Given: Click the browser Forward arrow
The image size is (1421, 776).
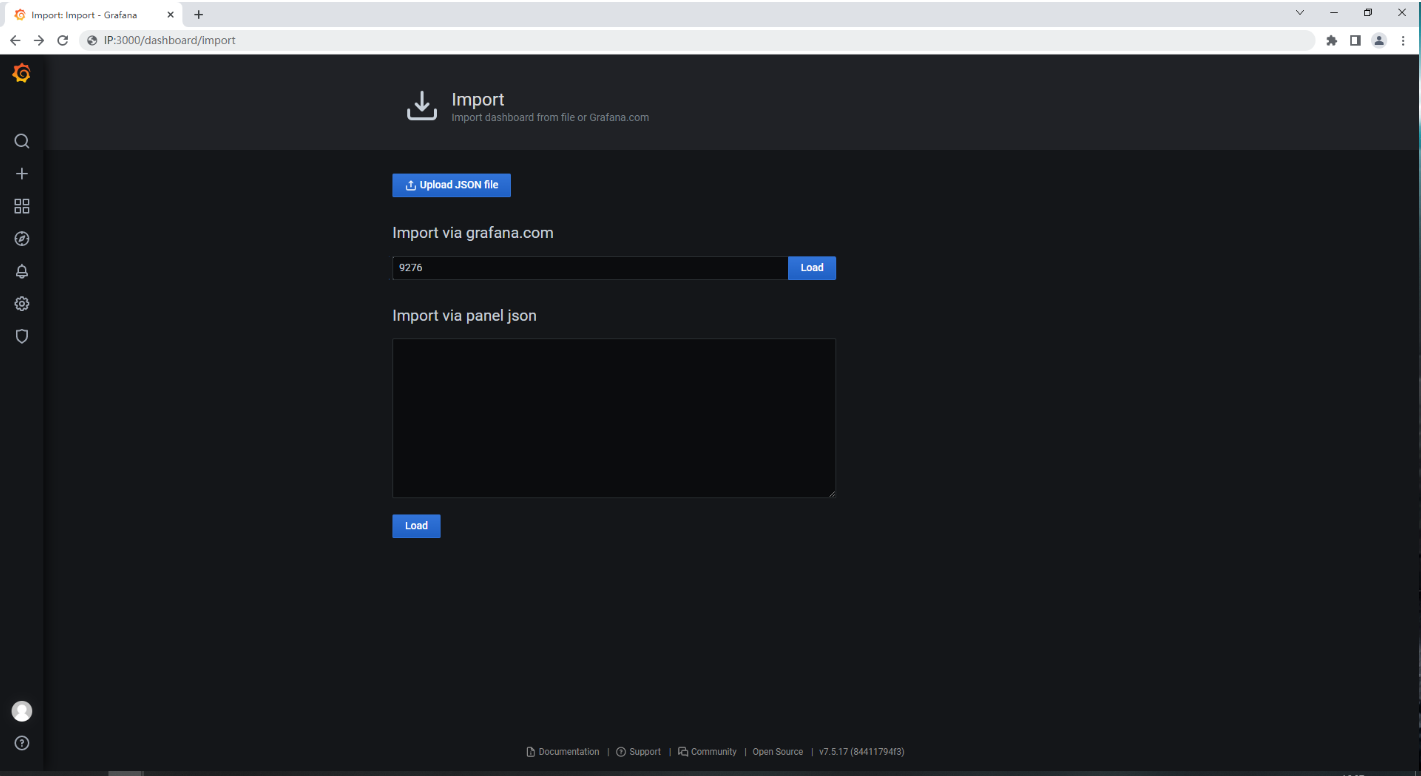Looking at the screenshot, I should click(39, 40).
